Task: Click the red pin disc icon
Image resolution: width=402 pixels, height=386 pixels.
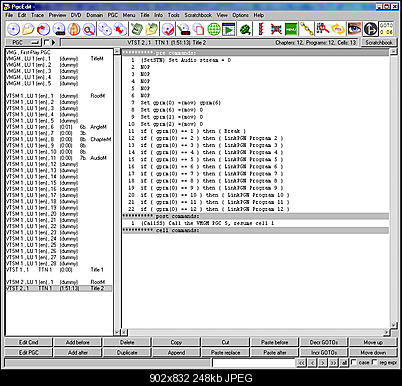Action: click(x=120, y=29)
